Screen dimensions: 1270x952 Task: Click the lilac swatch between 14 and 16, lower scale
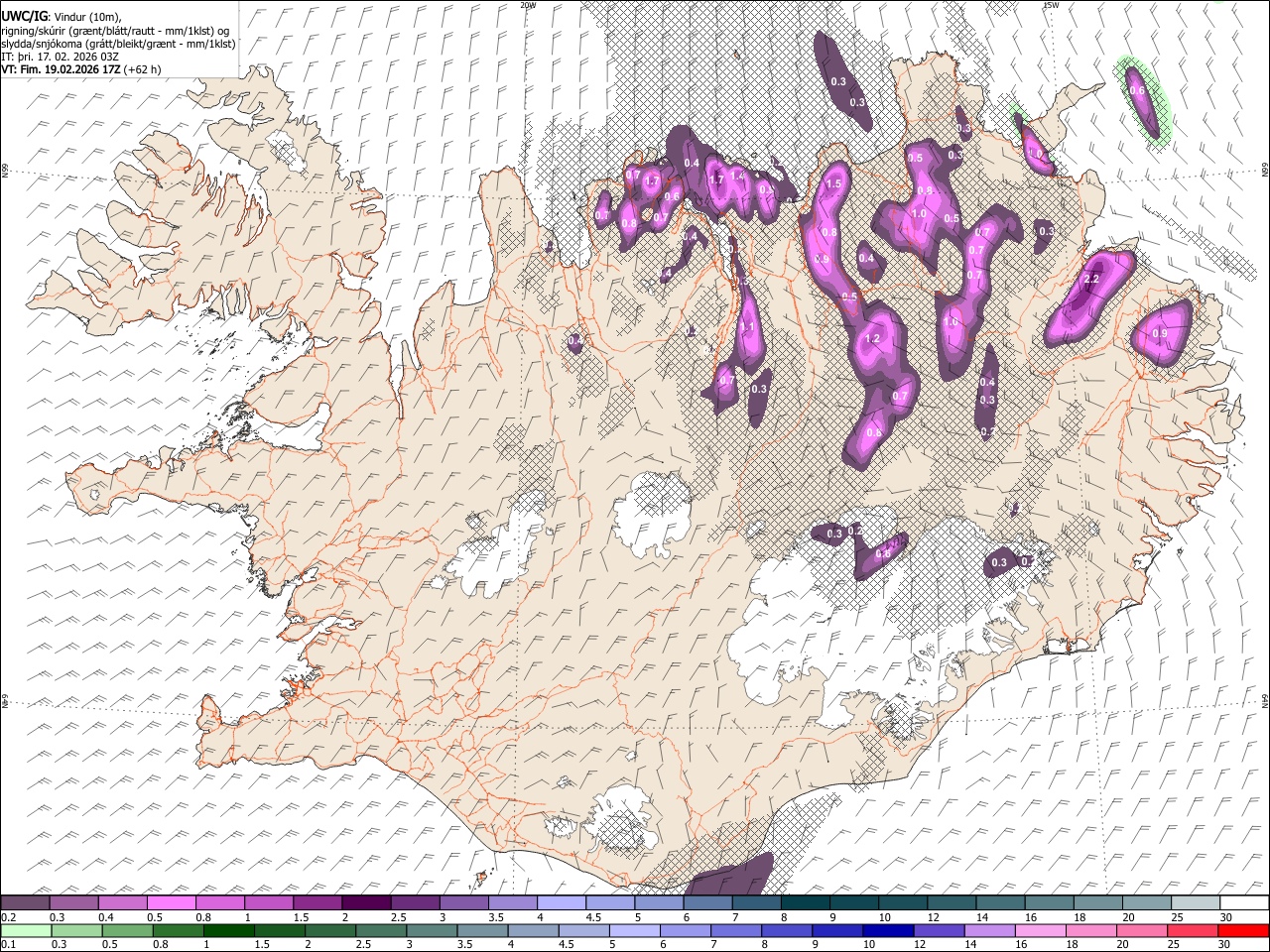(x=989, y=930)
